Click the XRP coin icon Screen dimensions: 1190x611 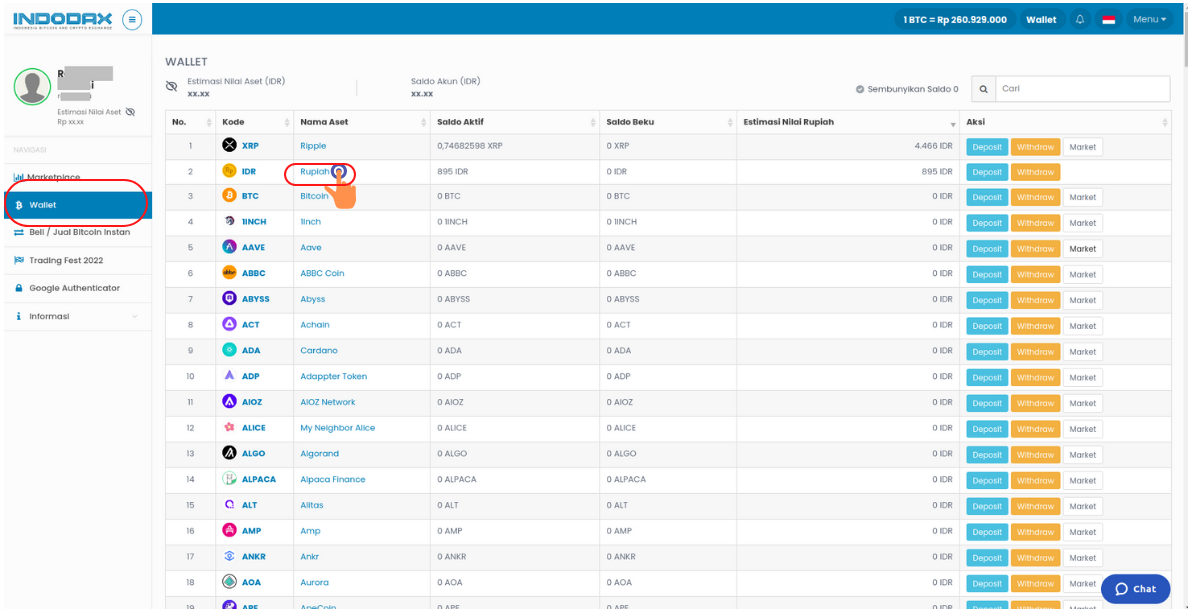(229, 145)
